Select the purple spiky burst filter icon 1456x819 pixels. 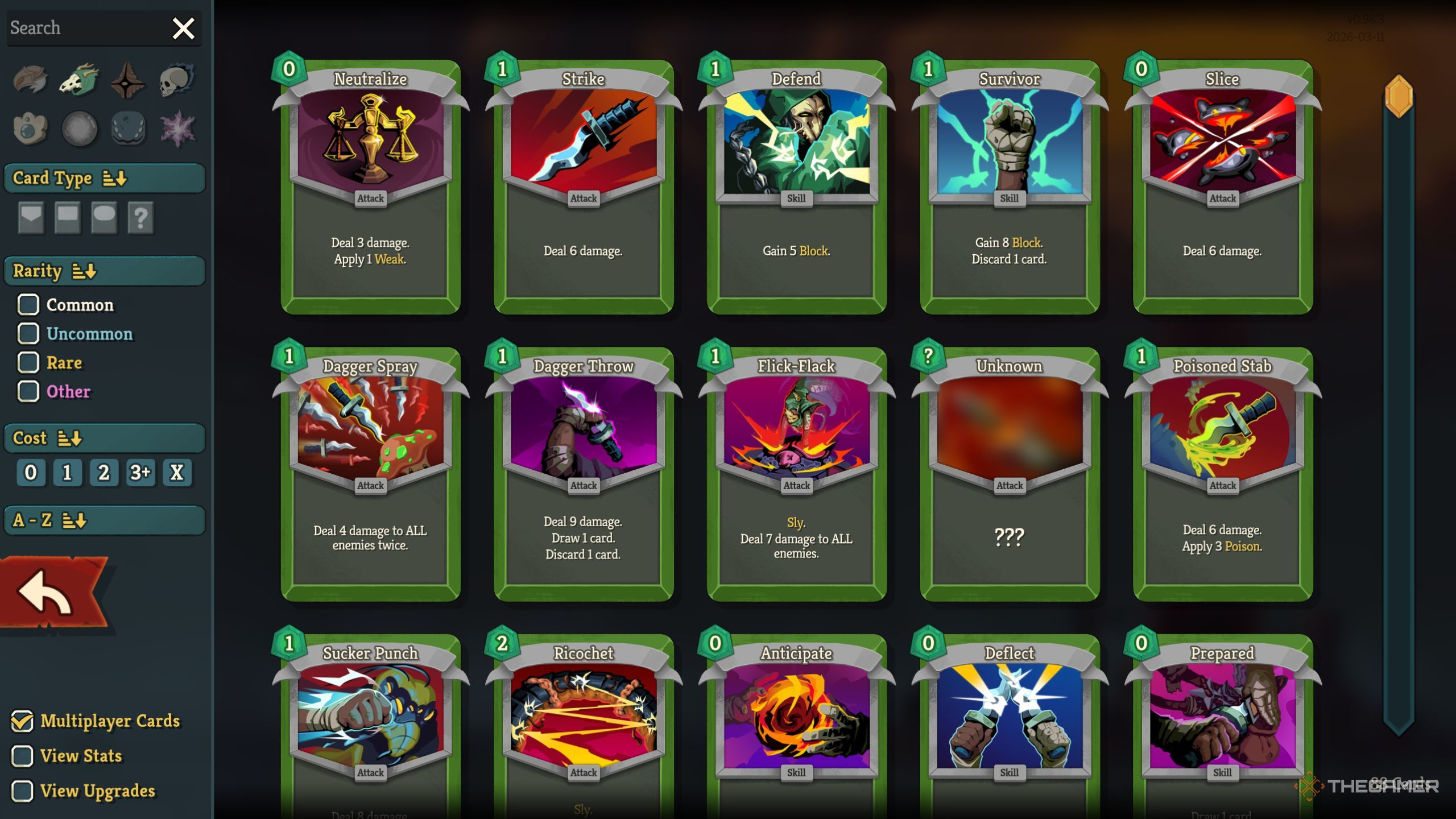177,129
